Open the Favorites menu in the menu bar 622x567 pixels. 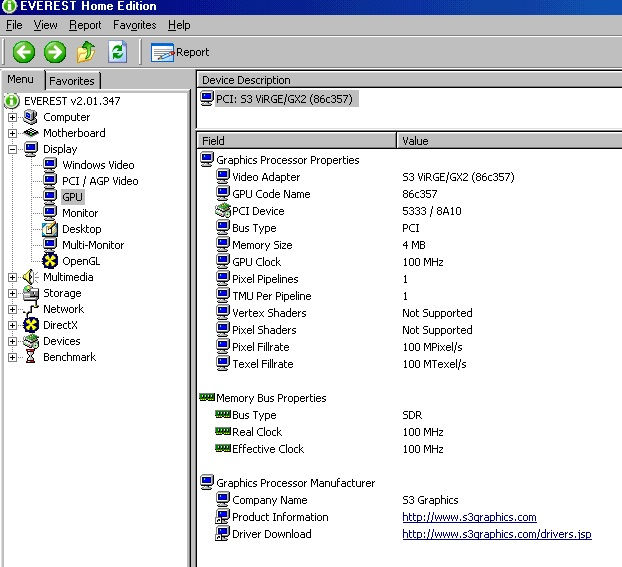(134, 25)
